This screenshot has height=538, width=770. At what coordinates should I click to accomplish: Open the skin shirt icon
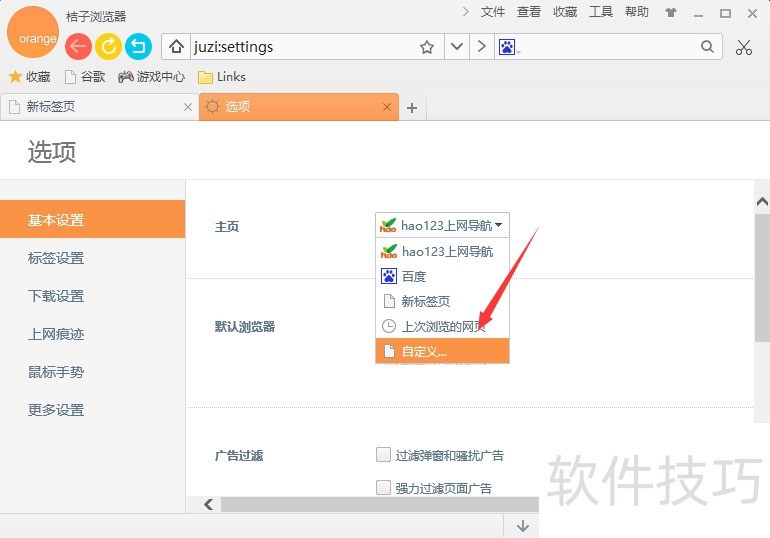coord(670,13)
